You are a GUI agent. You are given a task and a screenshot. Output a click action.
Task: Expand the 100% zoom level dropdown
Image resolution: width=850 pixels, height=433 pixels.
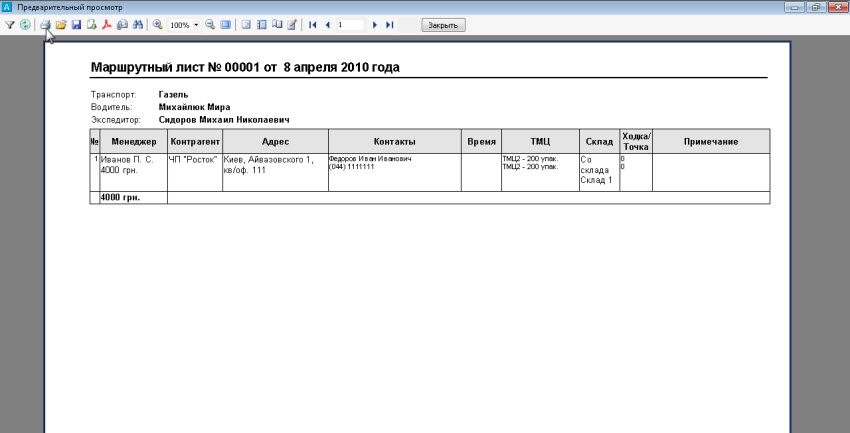(x=196, y=24)
